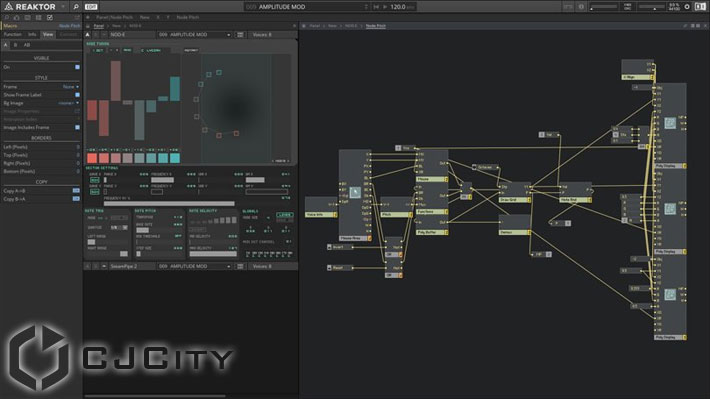Click the MIDI connection icon in header
Screen dimensions: 710x399
pyautogui.click(x=568, y=7)
